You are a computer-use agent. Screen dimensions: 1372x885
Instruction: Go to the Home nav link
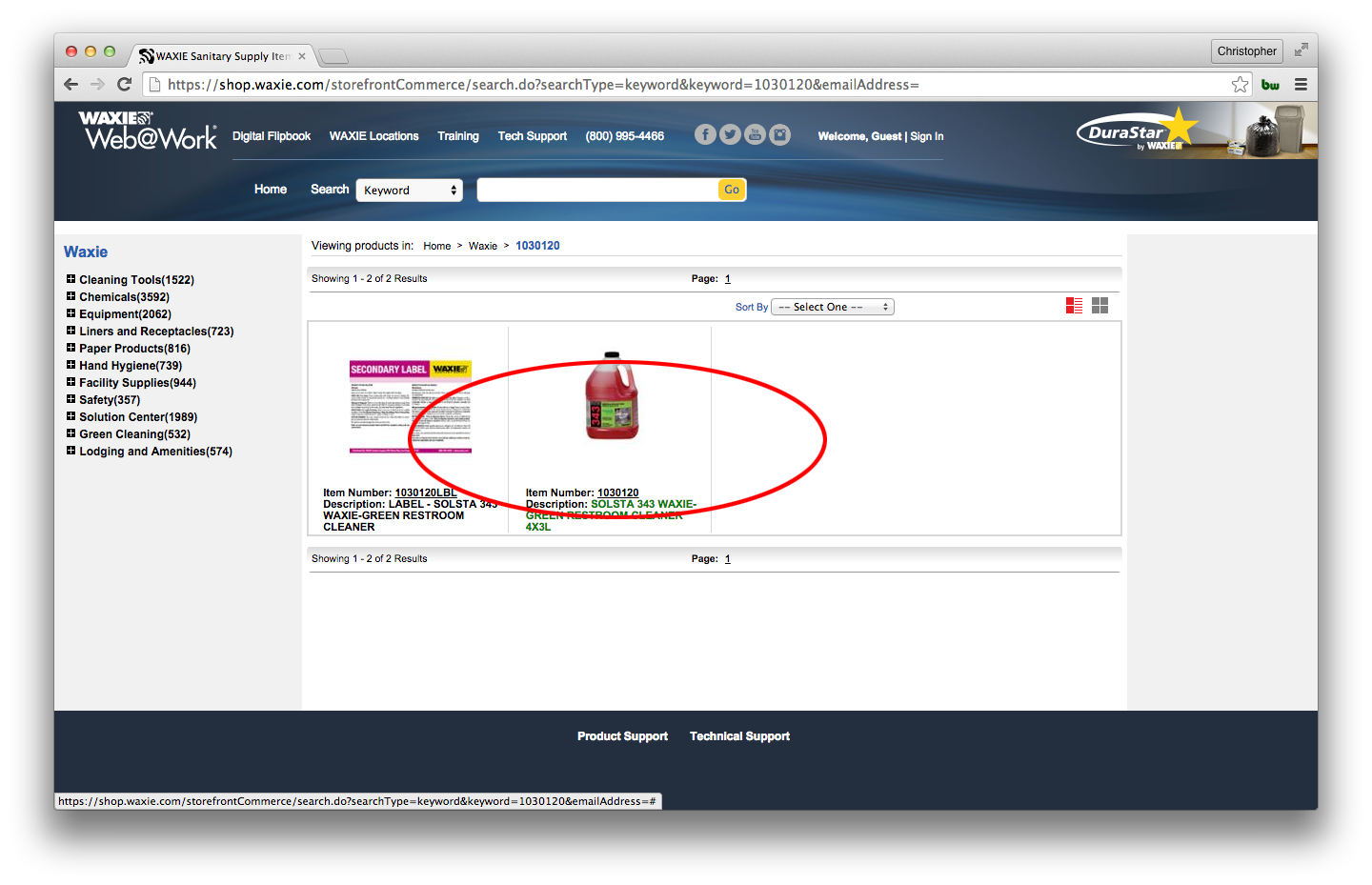pyautogui.click(x=271, y=190)
